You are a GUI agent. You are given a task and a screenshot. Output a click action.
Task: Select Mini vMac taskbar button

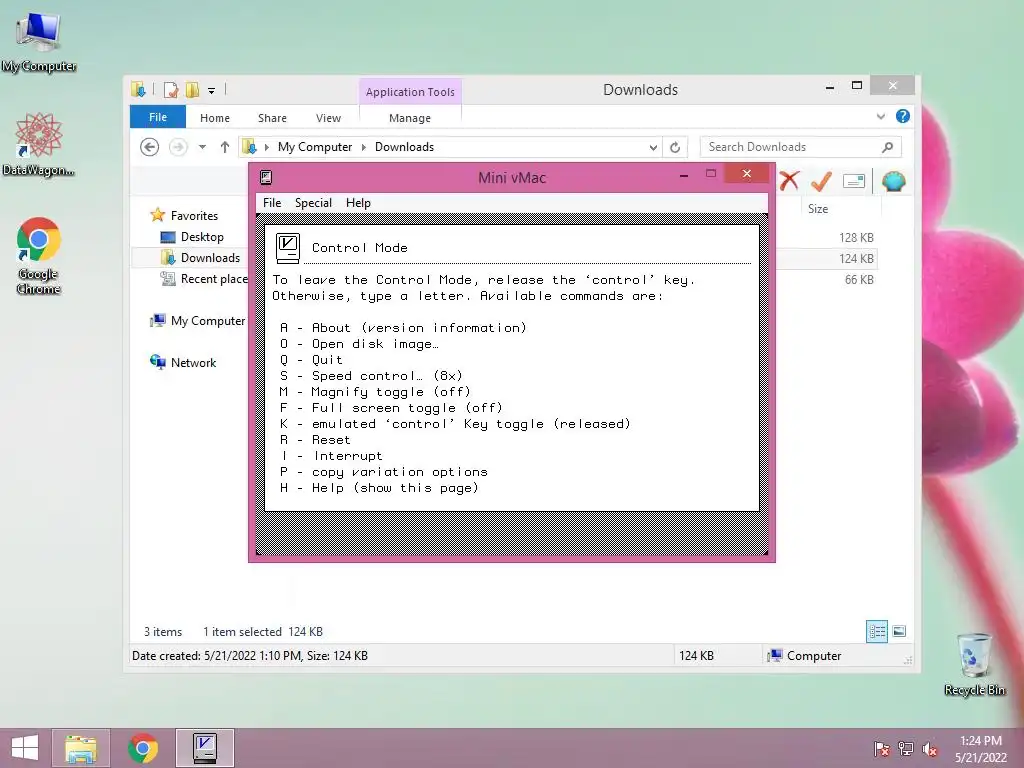click(x=205, y=748)
